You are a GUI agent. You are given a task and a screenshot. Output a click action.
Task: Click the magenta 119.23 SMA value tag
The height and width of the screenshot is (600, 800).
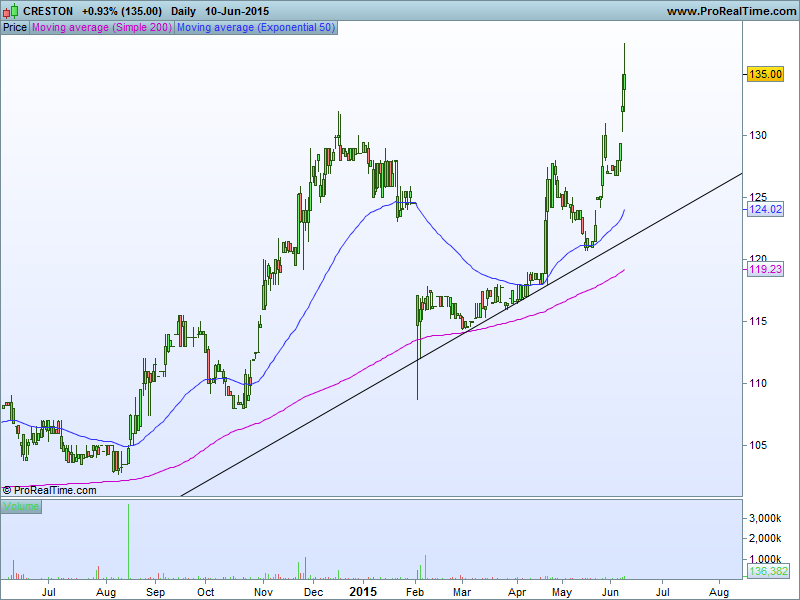coord(765,269)
